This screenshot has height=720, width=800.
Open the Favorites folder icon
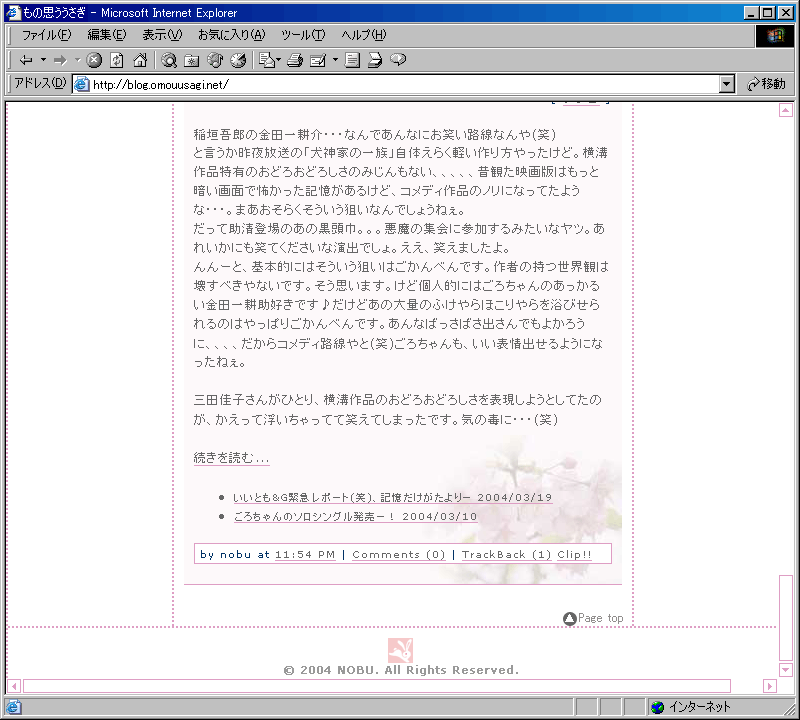pos(192,60)
